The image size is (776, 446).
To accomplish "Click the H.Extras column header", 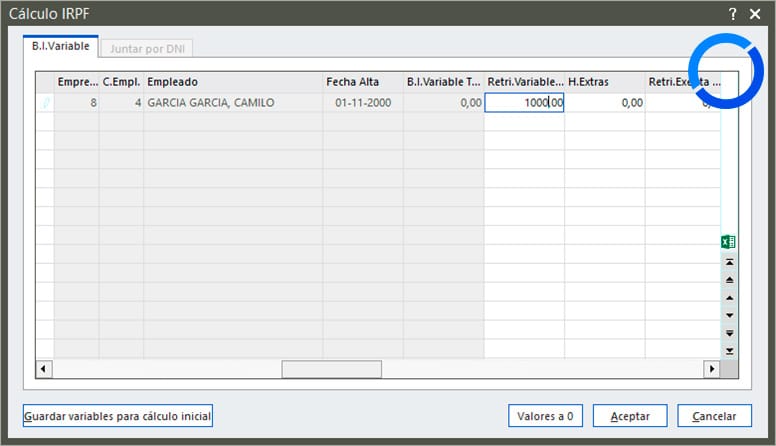I will pos(605,82).
